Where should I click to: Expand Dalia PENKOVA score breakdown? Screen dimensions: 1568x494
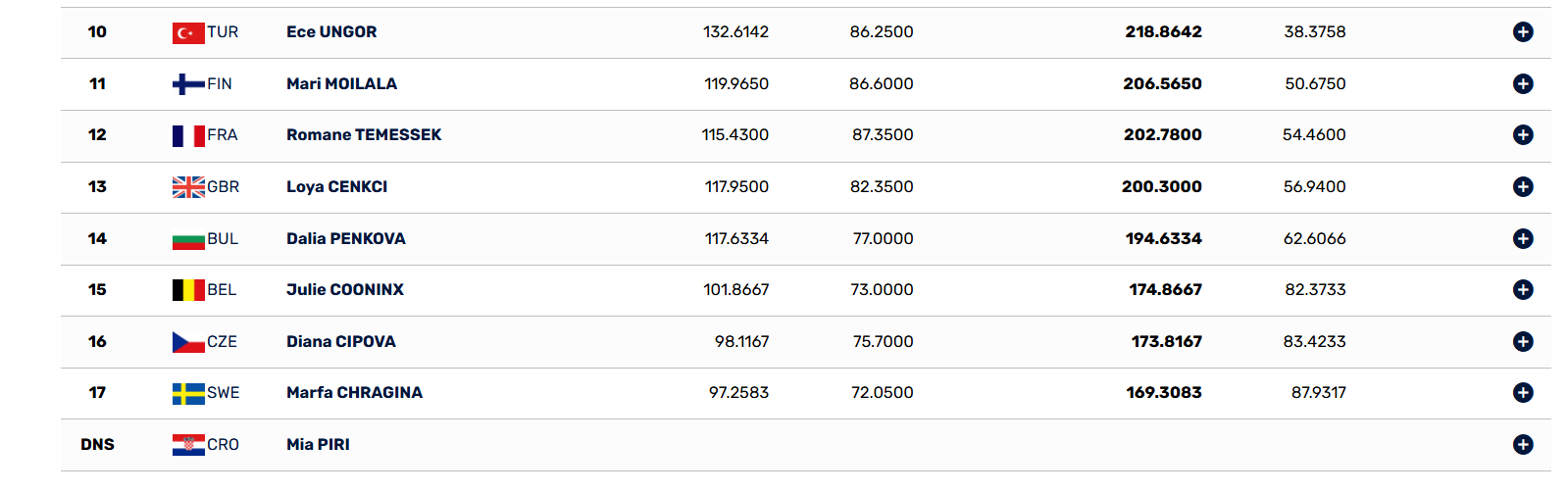[1522, 238]
